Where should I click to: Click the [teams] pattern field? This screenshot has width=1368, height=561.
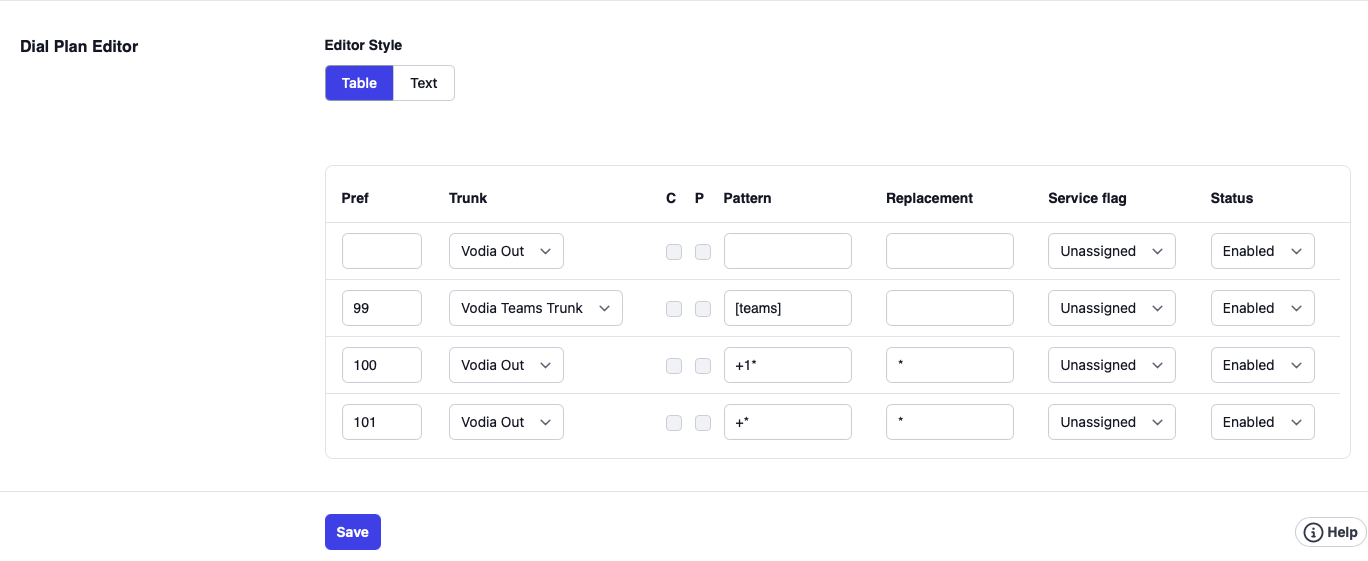(x=787, y=308)
